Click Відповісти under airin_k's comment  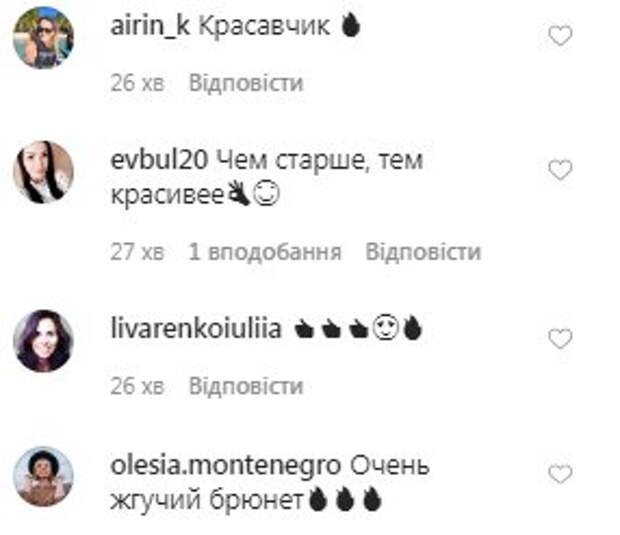[246, 83]
